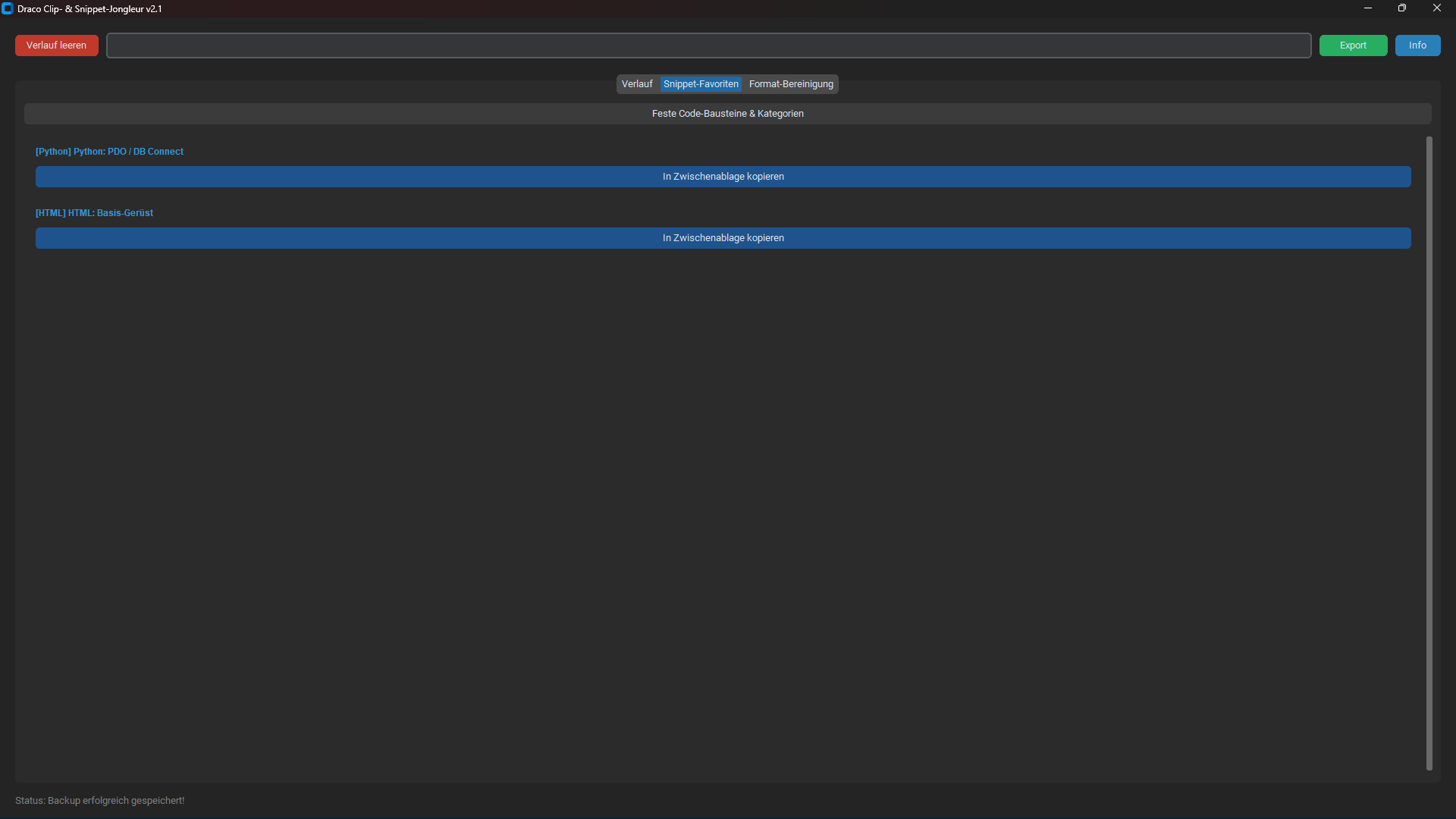Screen dimensions: 1456x819
Task: Copy the Python PDO / DB Connect snippet
Action: (x=723, y=177)
